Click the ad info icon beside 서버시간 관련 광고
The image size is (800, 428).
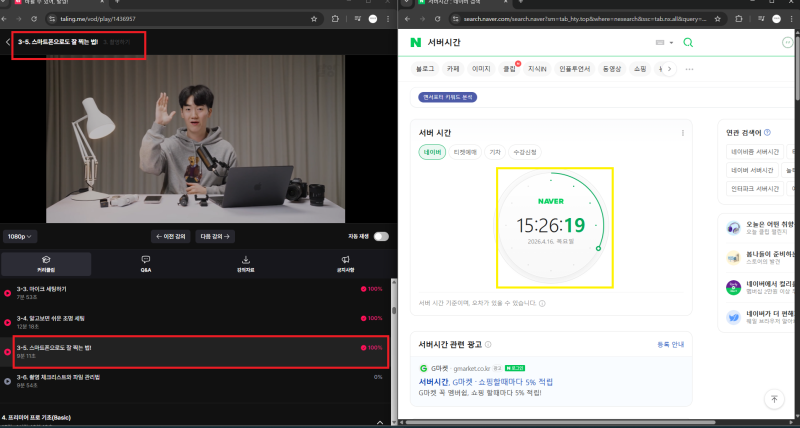point(488,344)
